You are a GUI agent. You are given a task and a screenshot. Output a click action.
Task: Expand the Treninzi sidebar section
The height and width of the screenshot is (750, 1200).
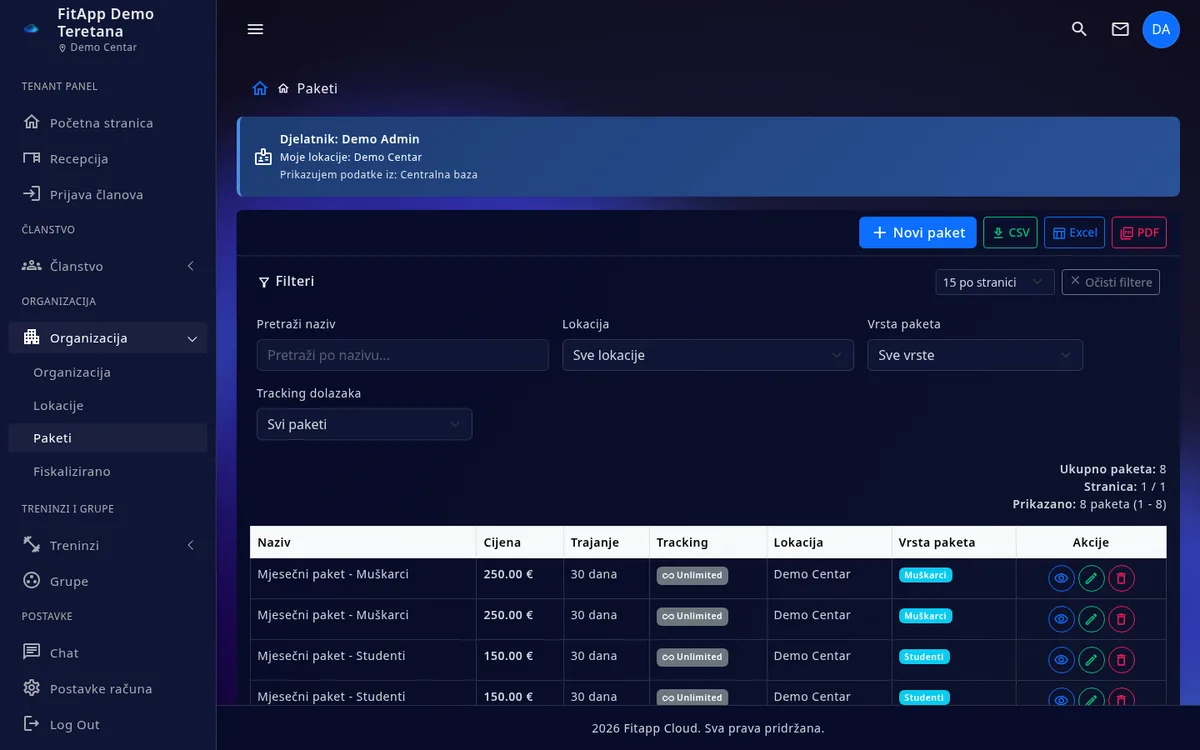pyautogui.click(x=108, y=546)
